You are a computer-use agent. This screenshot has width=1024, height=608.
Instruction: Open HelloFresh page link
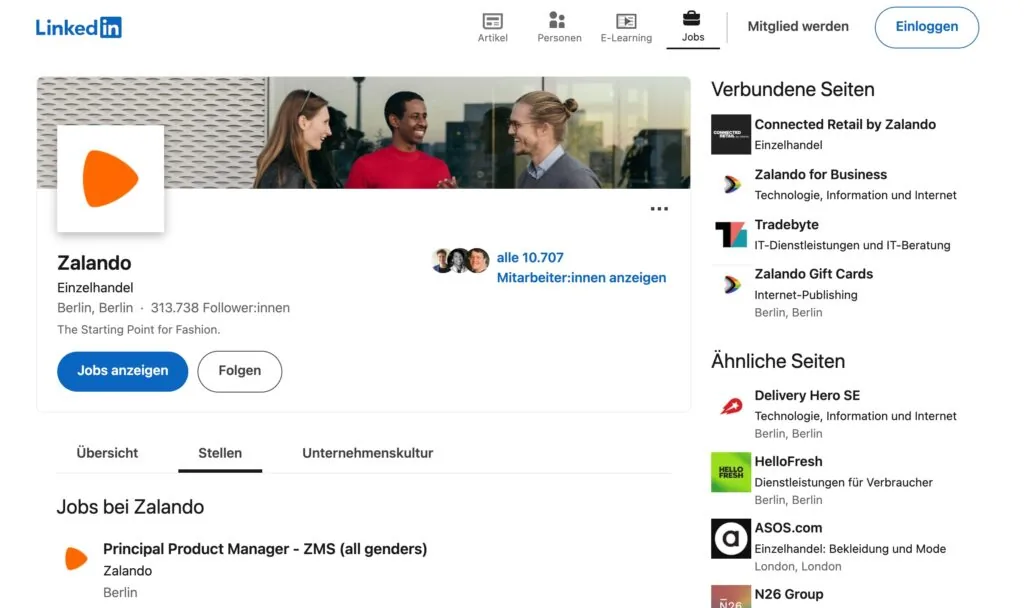[788, 461]
